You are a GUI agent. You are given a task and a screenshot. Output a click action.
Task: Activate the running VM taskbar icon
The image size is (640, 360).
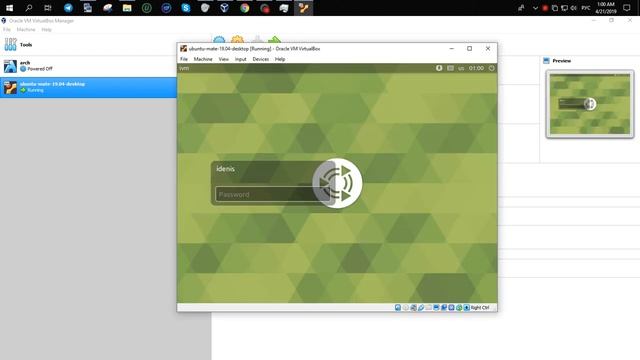click(x=303, y=8)
